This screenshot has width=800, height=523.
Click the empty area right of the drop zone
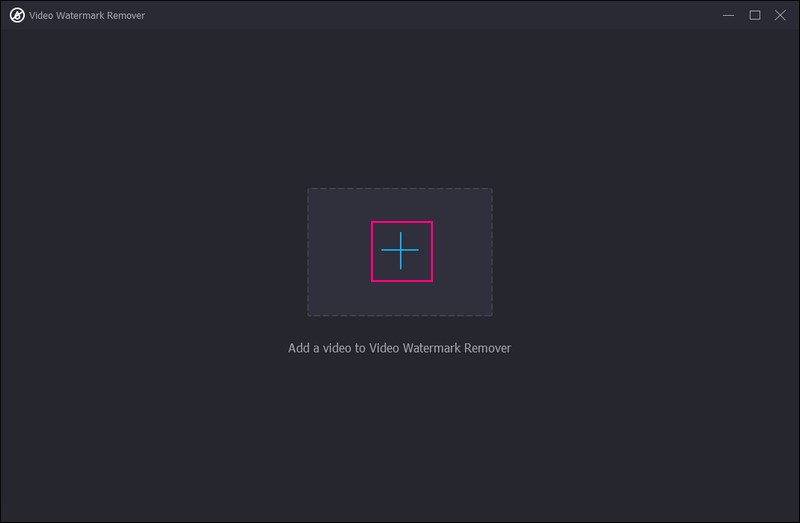click(x=650, y=252)
